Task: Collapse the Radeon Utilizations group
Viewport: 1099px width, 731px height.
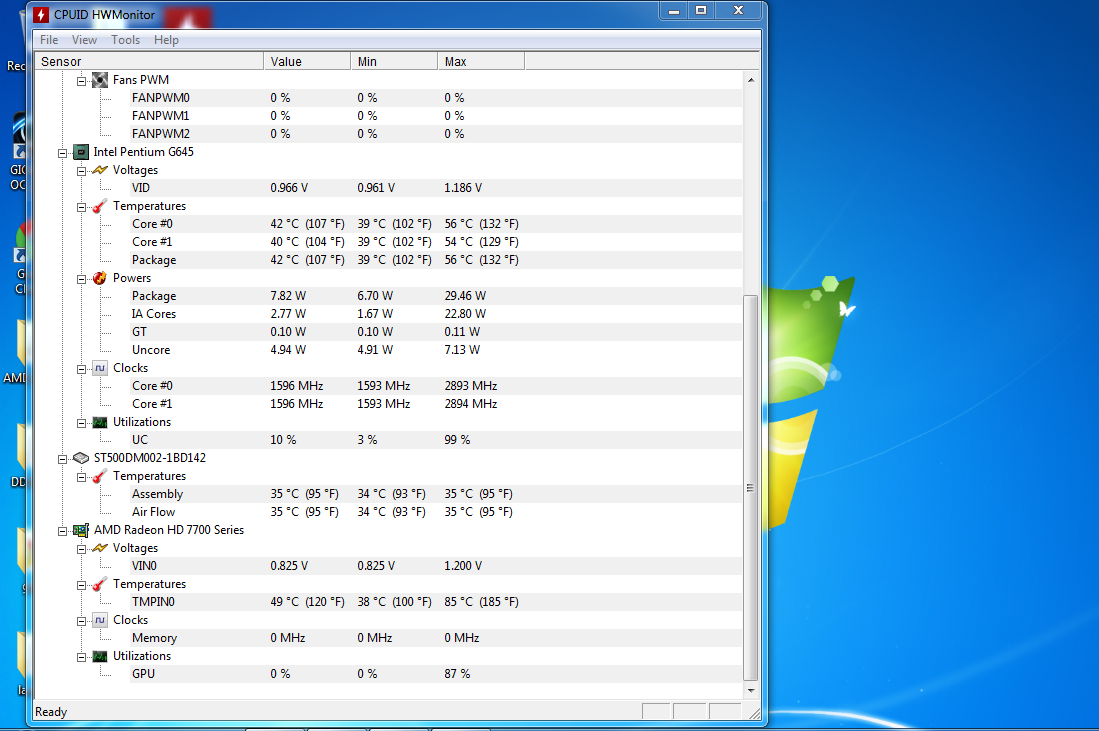Action: click(81, 657)
